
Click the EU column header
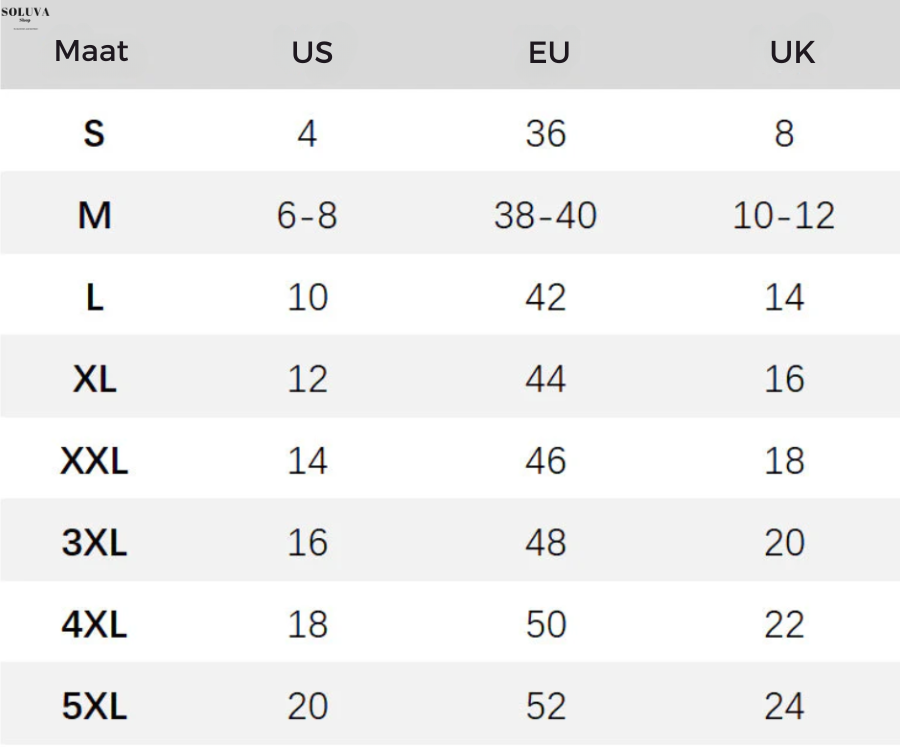548,52
